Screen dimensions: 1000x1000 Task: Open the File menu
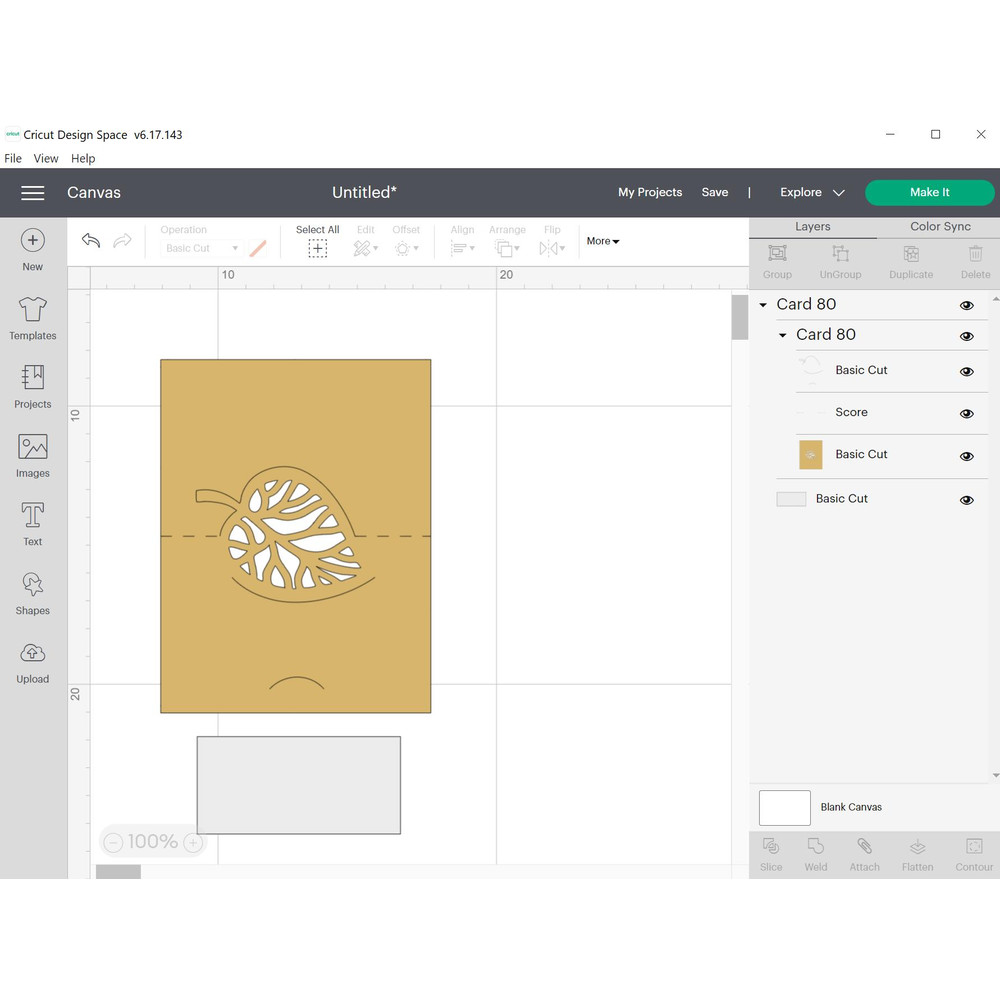click(13, 158)
